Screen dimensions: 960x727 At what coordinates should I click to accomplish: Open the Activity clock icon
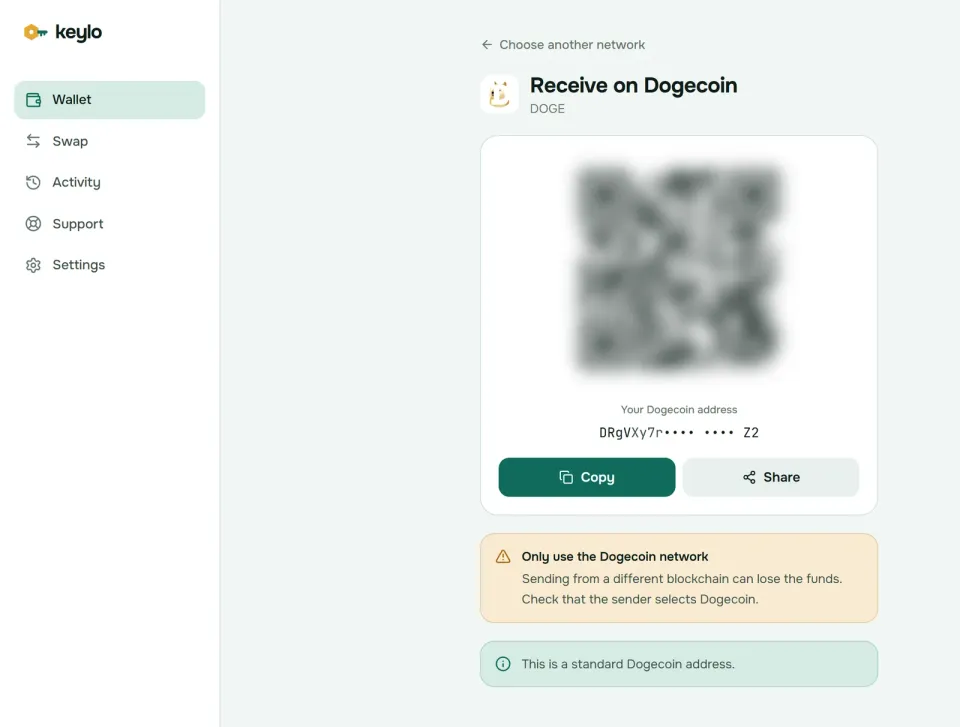pyautogui.click(x=34, y=183)
